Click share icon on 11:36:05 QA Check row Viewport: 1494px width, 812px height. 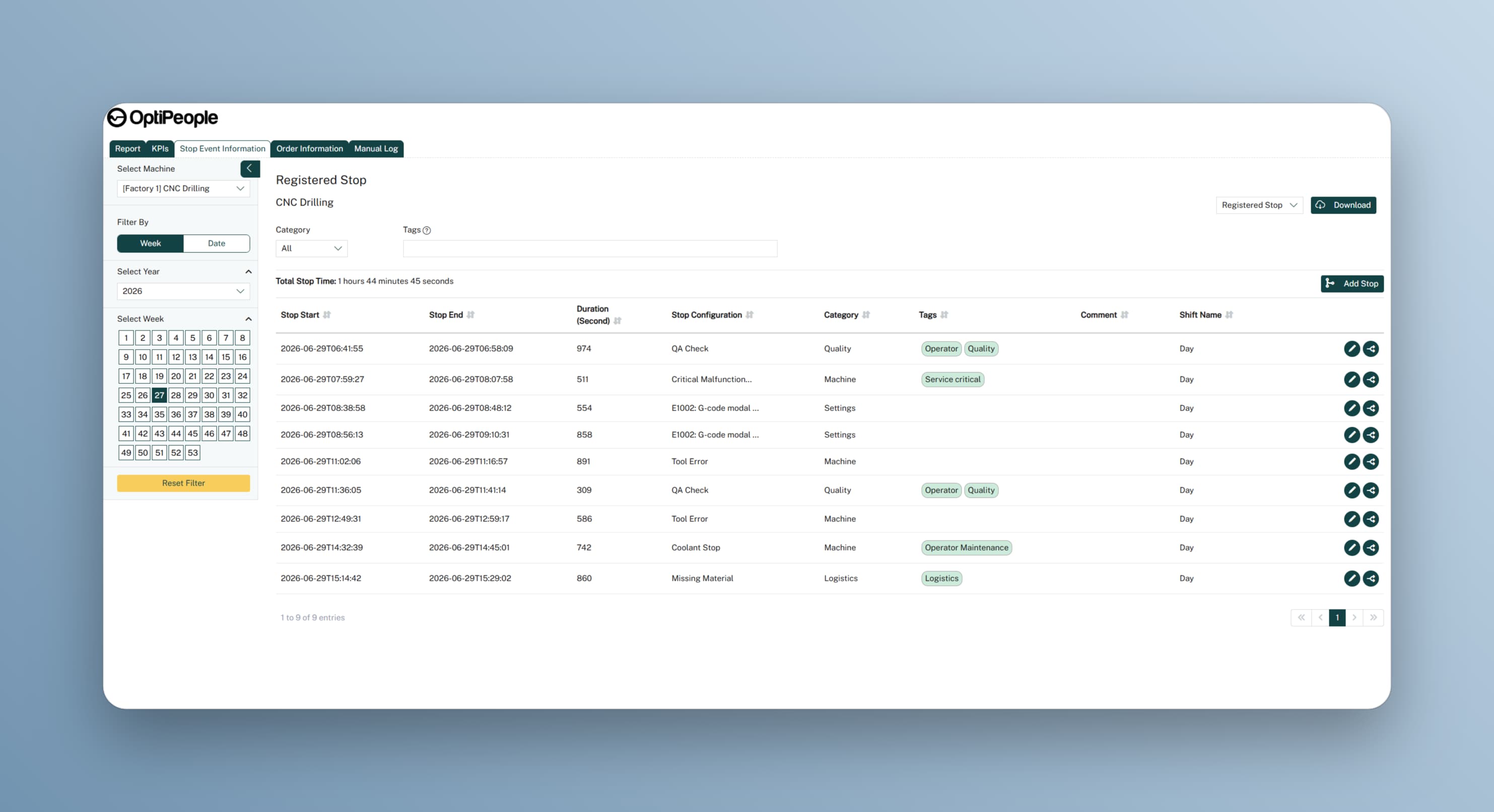coord(1371,490)
